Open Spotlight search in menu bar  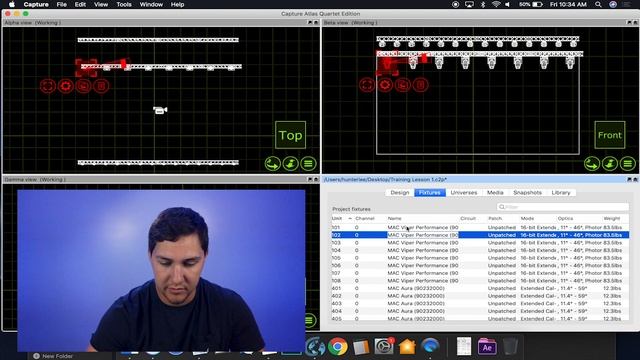pos(598,4)
